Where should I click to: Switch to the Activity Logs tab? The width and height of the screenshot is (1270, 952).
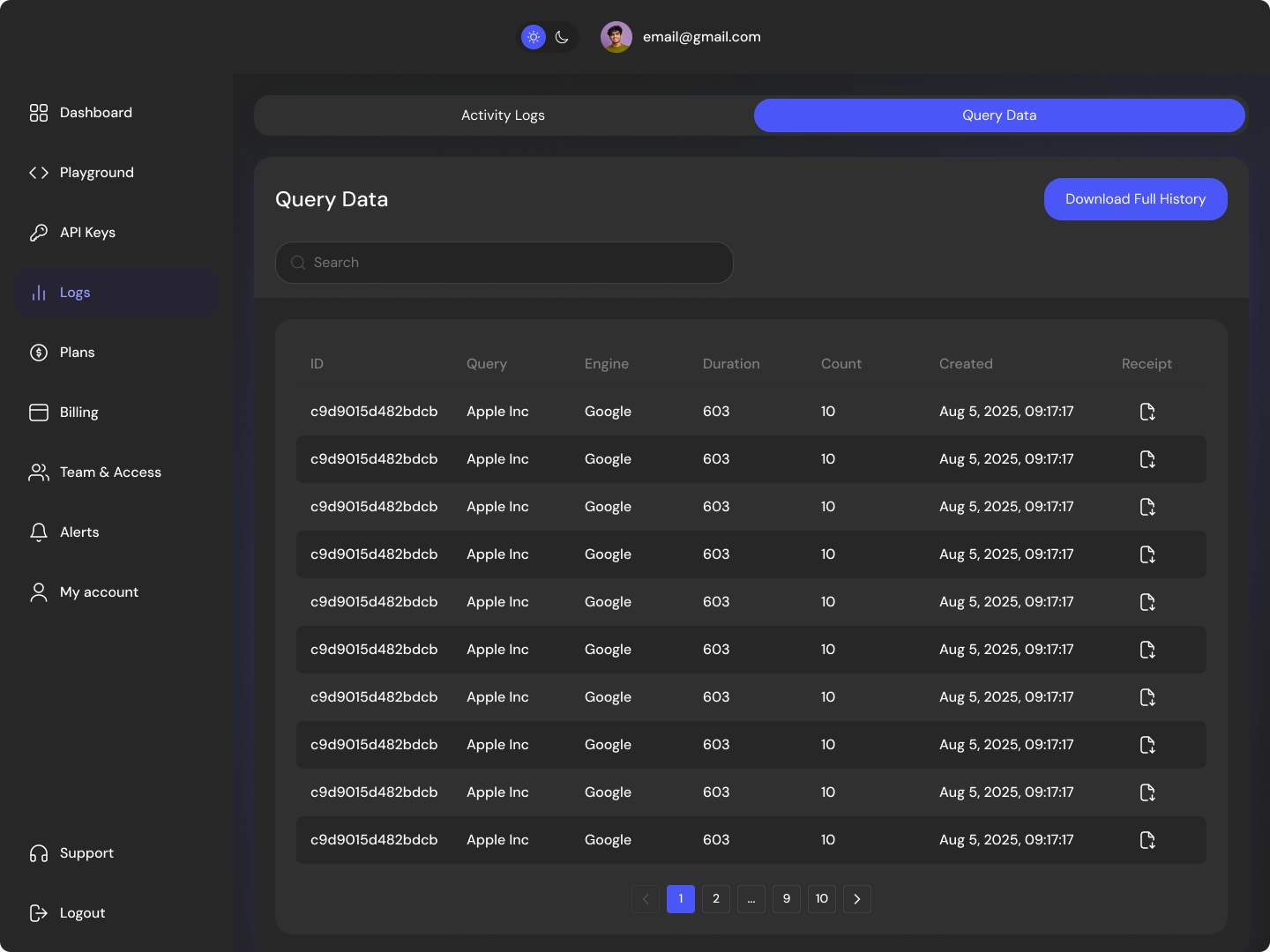503,115
